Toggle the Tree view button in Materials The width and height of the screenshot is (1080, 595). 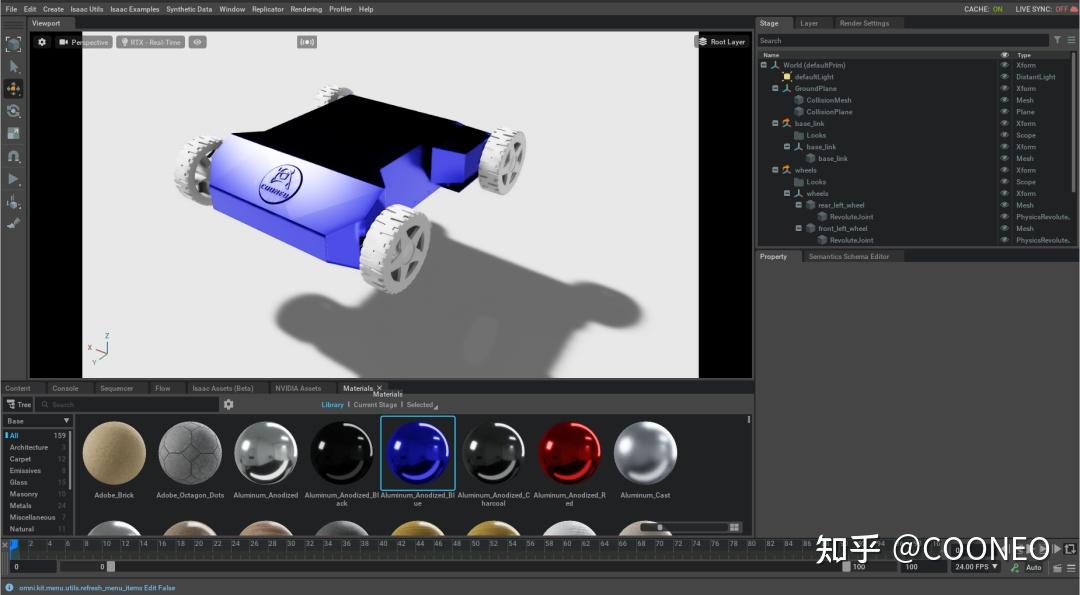(19, 405)
